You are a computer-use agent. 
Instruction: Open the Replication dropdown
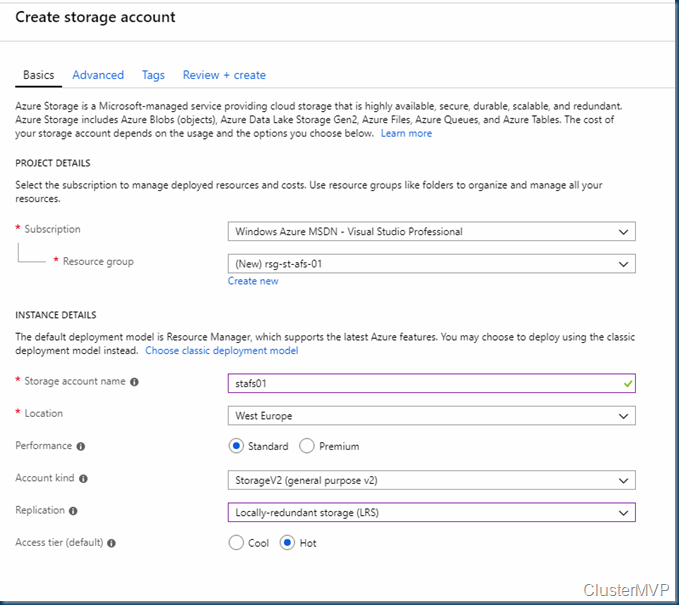tap(431, 512)
